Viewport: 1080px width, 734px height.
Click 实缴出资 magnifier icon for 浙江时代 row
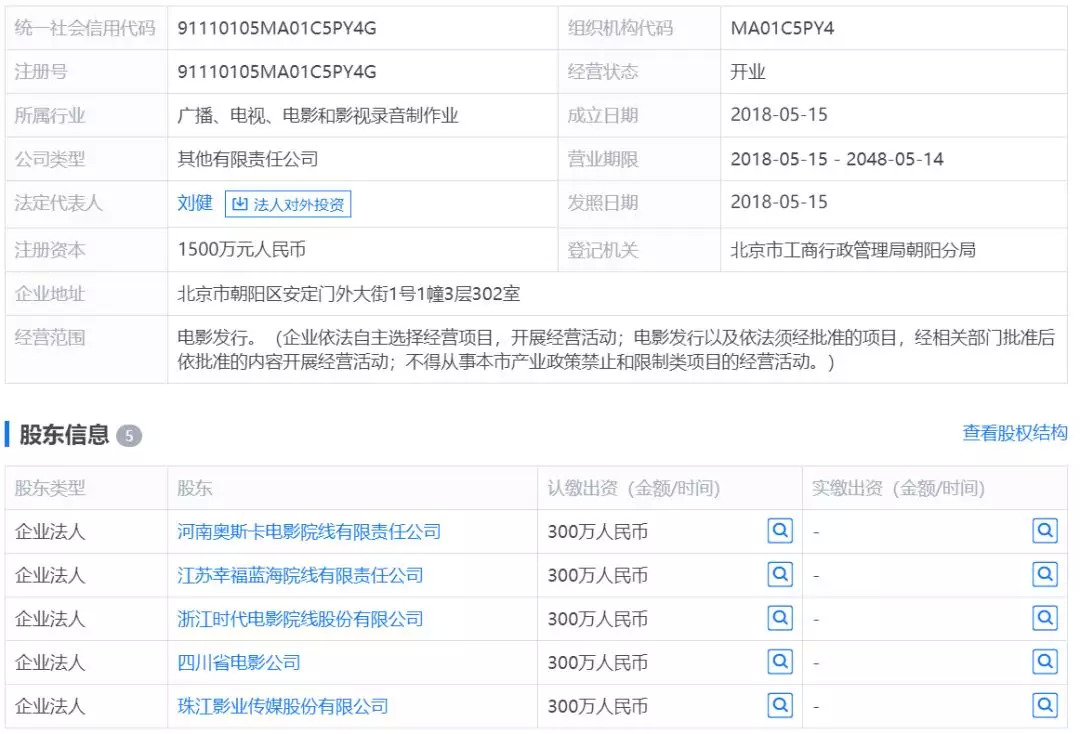coord(1045,618)
